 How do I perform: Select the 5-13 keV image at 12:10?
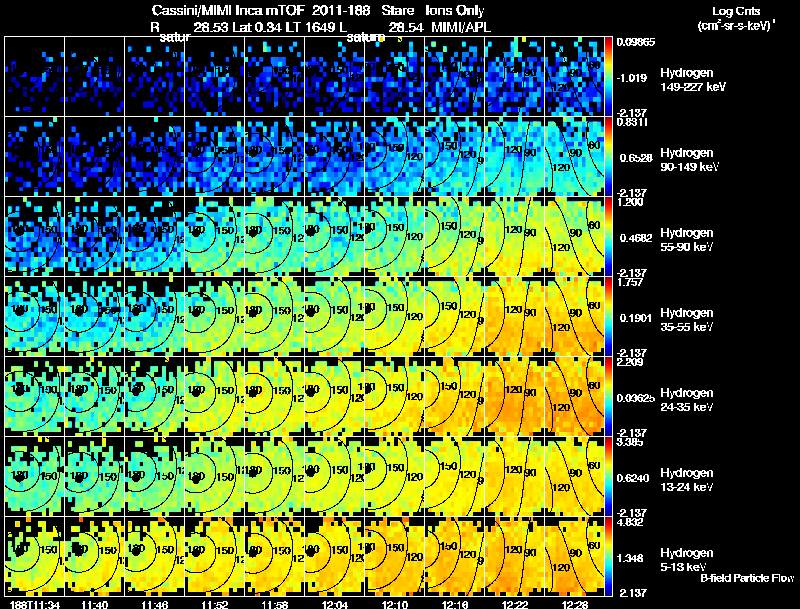(x=395, y=557)
